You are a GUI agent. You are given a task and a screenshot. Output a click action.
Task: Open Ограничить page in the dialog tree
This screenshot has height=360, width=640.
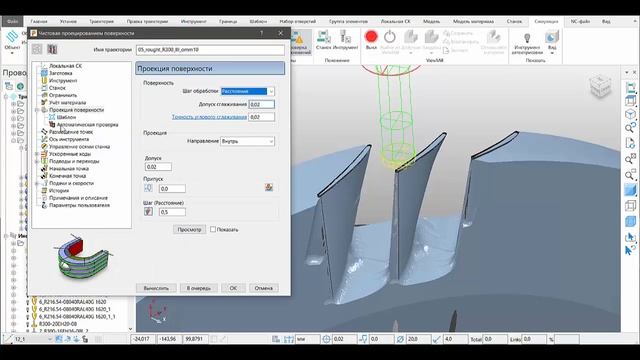coord(62,95)
